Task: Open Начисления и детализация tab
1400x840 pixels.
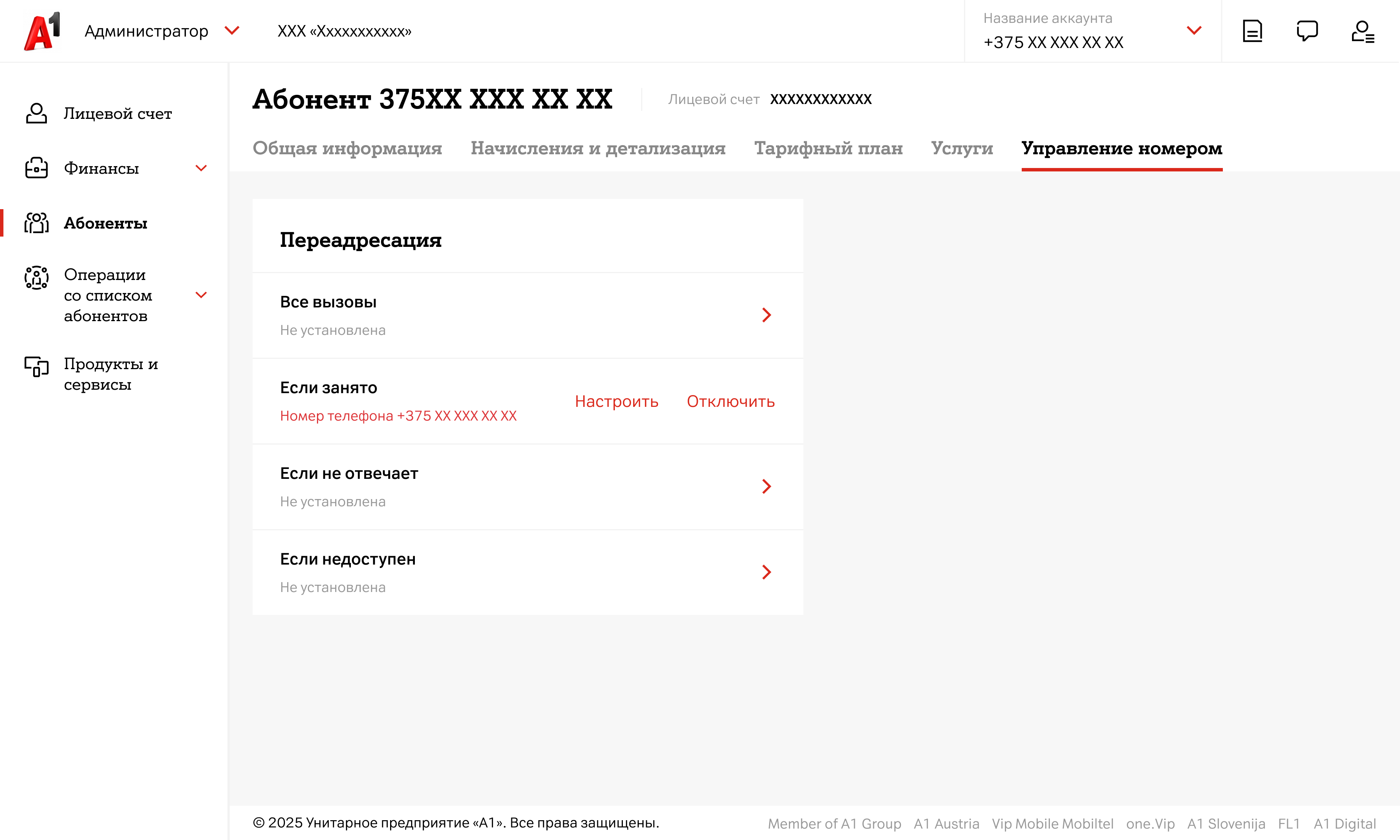Action: click(x=598, y=148)
